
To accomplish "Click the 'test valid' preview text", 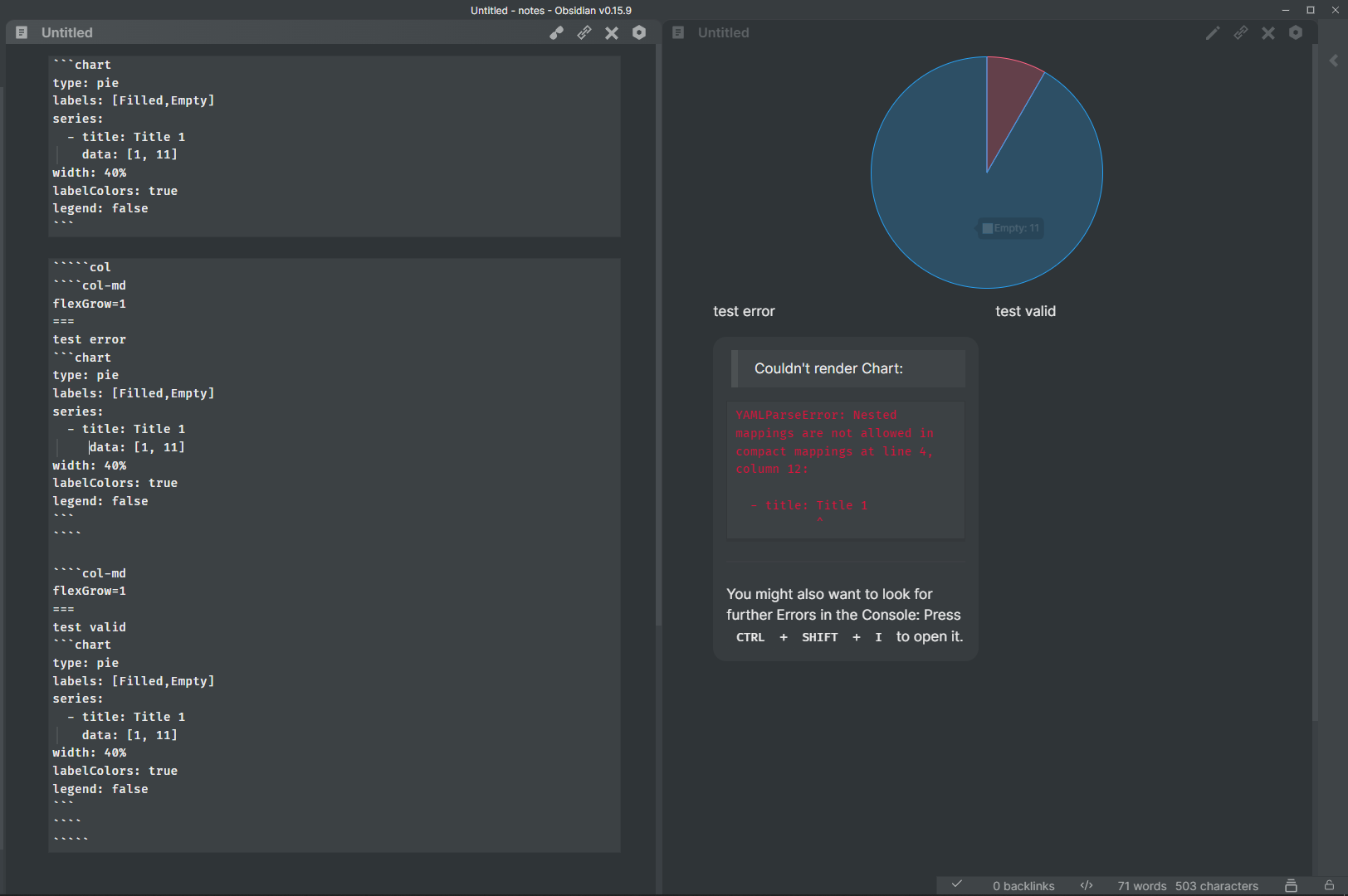I will click(1026, 311).
